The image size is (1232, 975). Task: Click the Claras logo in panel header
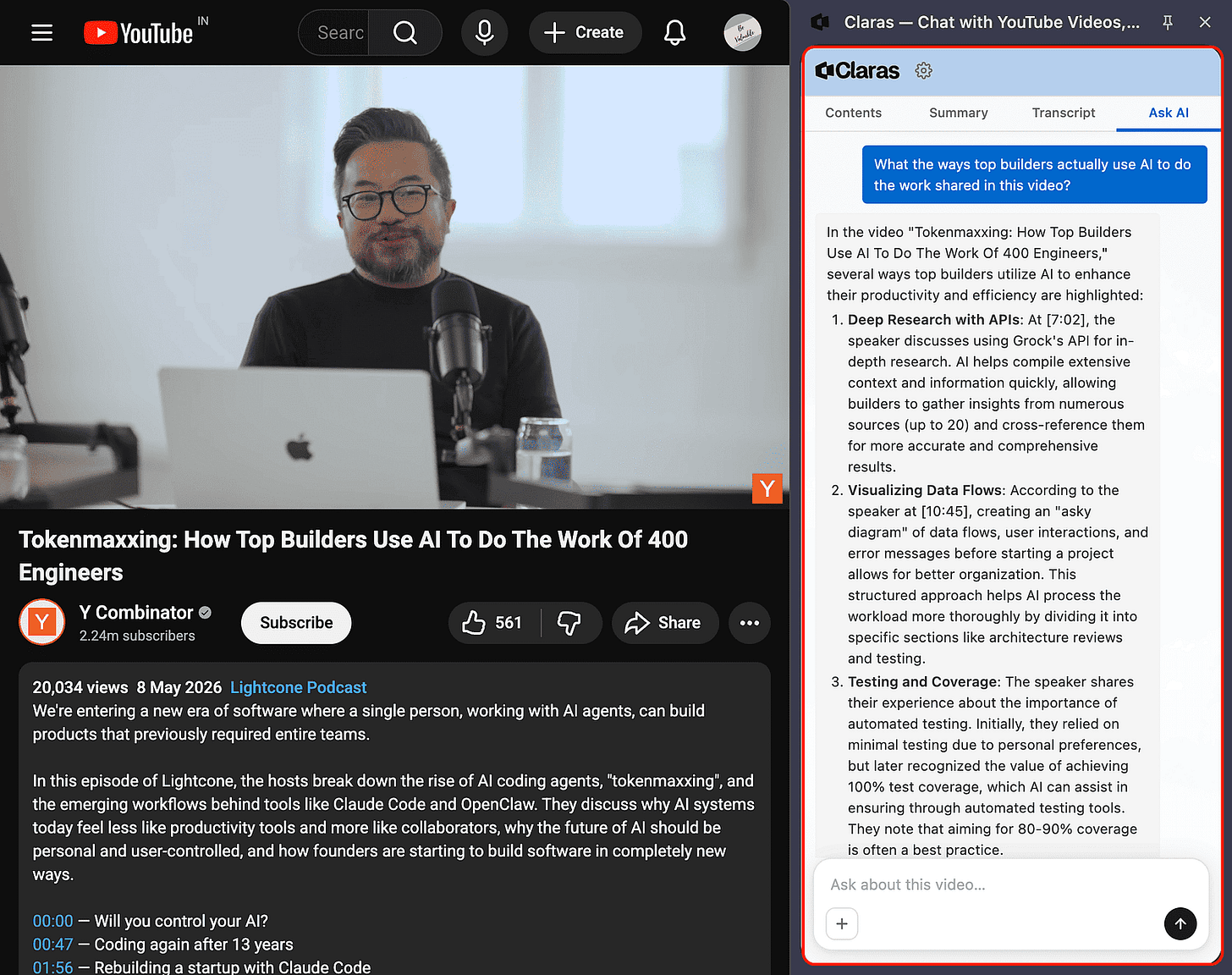pyautogui.click(x=857, y=70)
